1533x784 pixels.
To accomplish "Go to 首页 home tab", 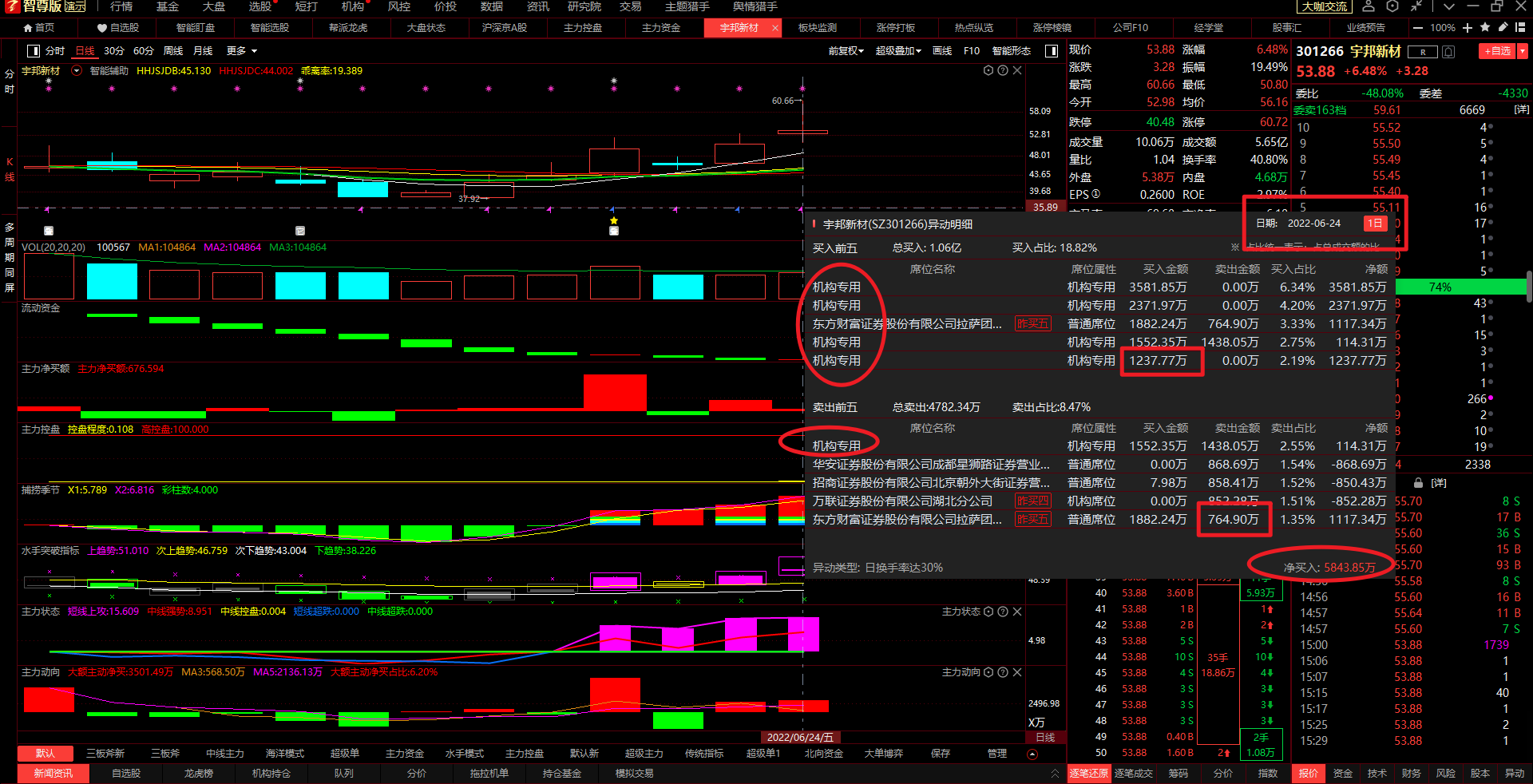I will tap(39, 28).
